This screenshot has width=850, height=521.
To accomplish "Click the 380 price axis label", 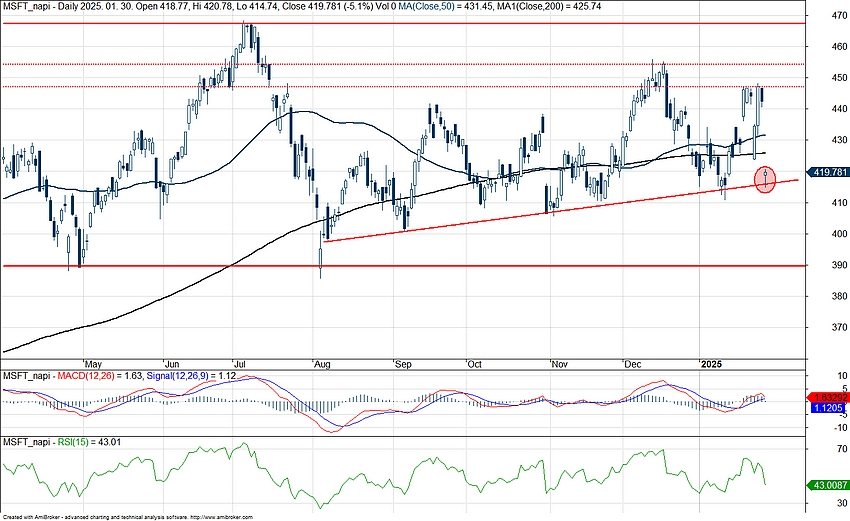I will (x=840, y=296).
